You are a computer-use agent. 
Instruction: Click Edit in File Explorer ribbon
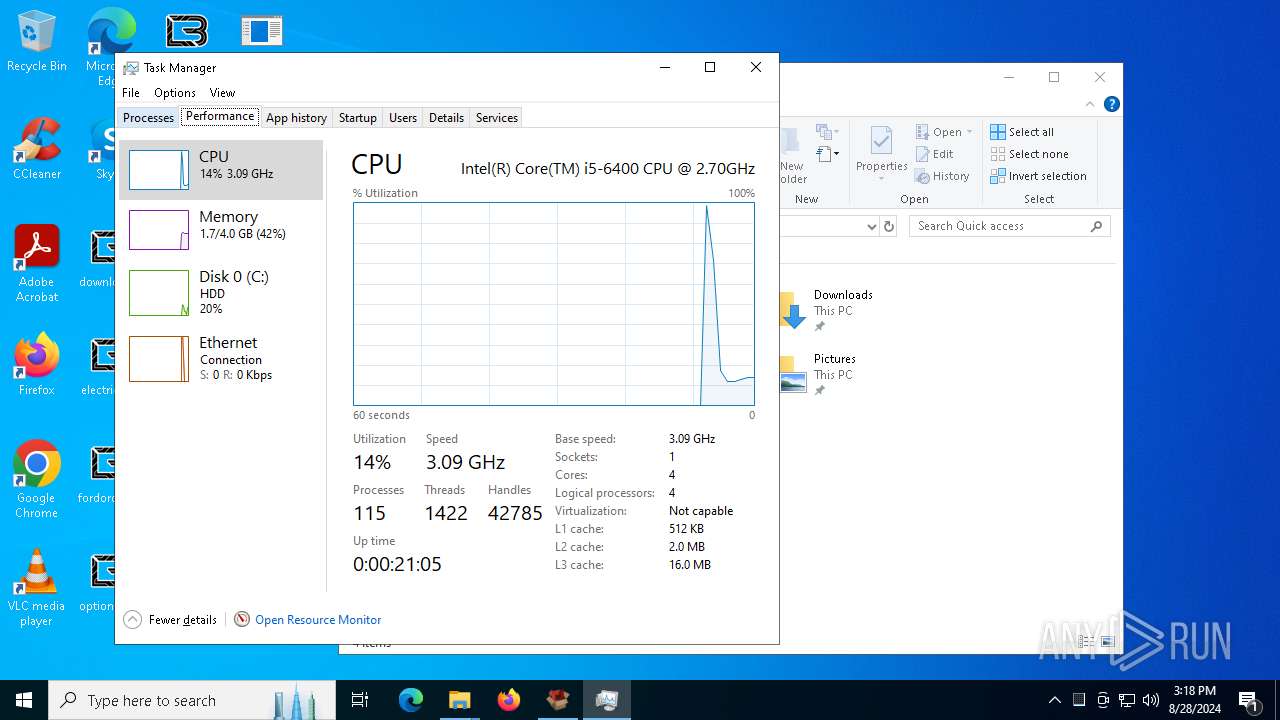[934, 154]
